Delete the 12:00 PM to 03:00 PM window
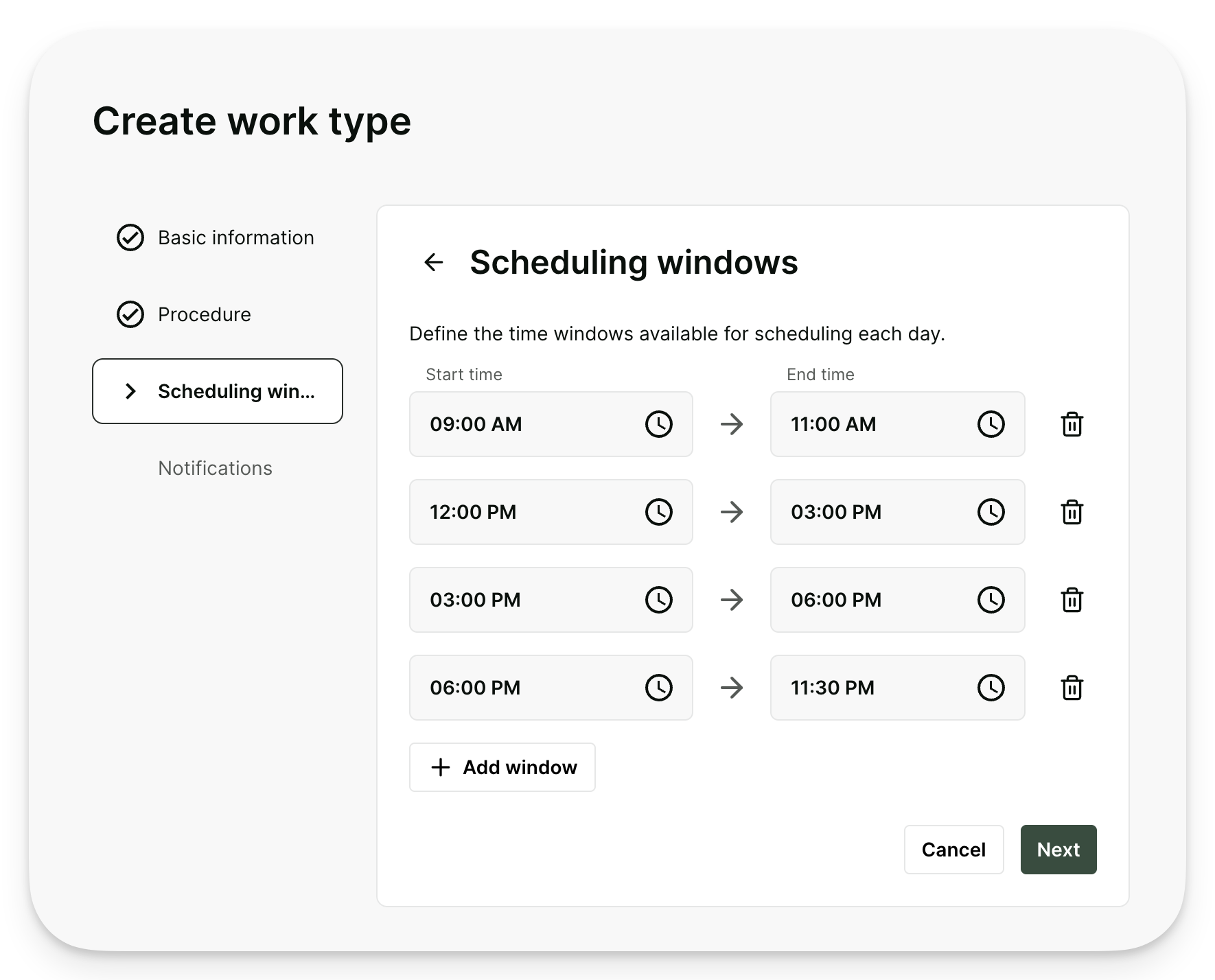1215x980 pixels. pos(1072,512)
